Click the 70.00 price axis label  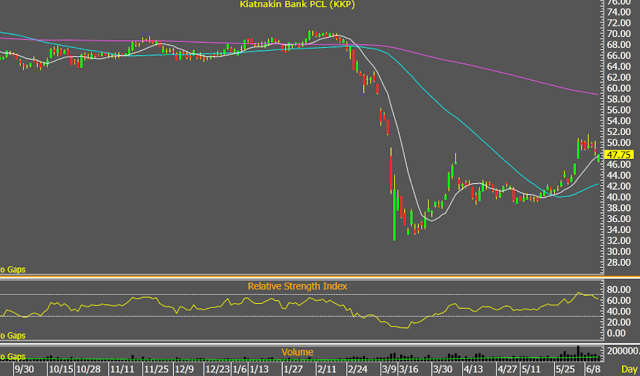click(619, 33)
